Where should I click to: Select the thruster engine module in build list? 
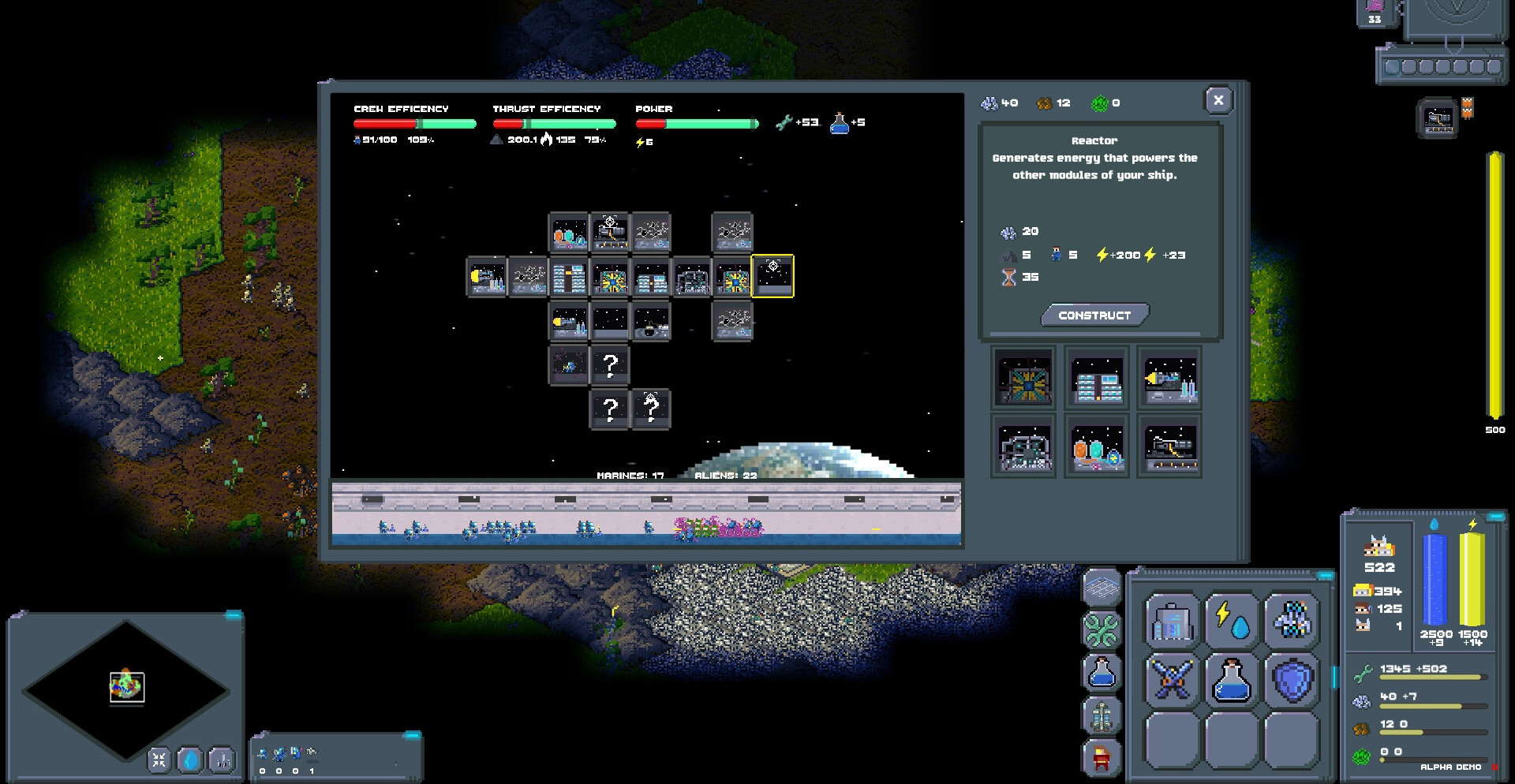pos(1169,379)
